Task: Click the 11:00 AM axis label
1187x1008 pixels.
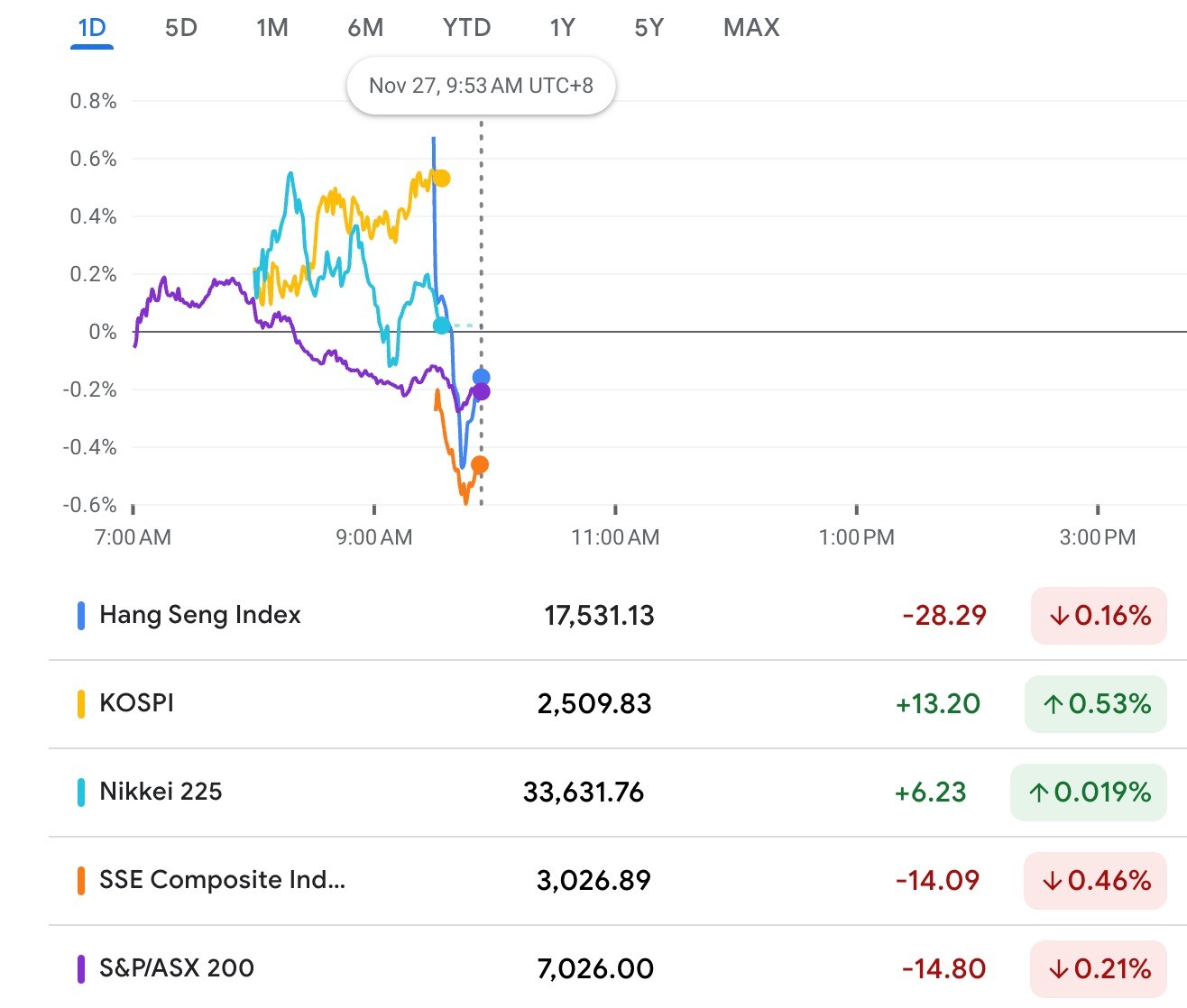Action: [615, 538]
